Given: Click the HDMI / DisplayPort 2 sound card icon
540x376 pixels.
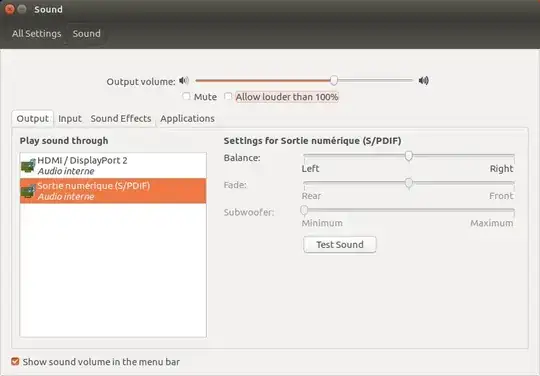Looking at the screenshot, I should click(x=28, y=166).
